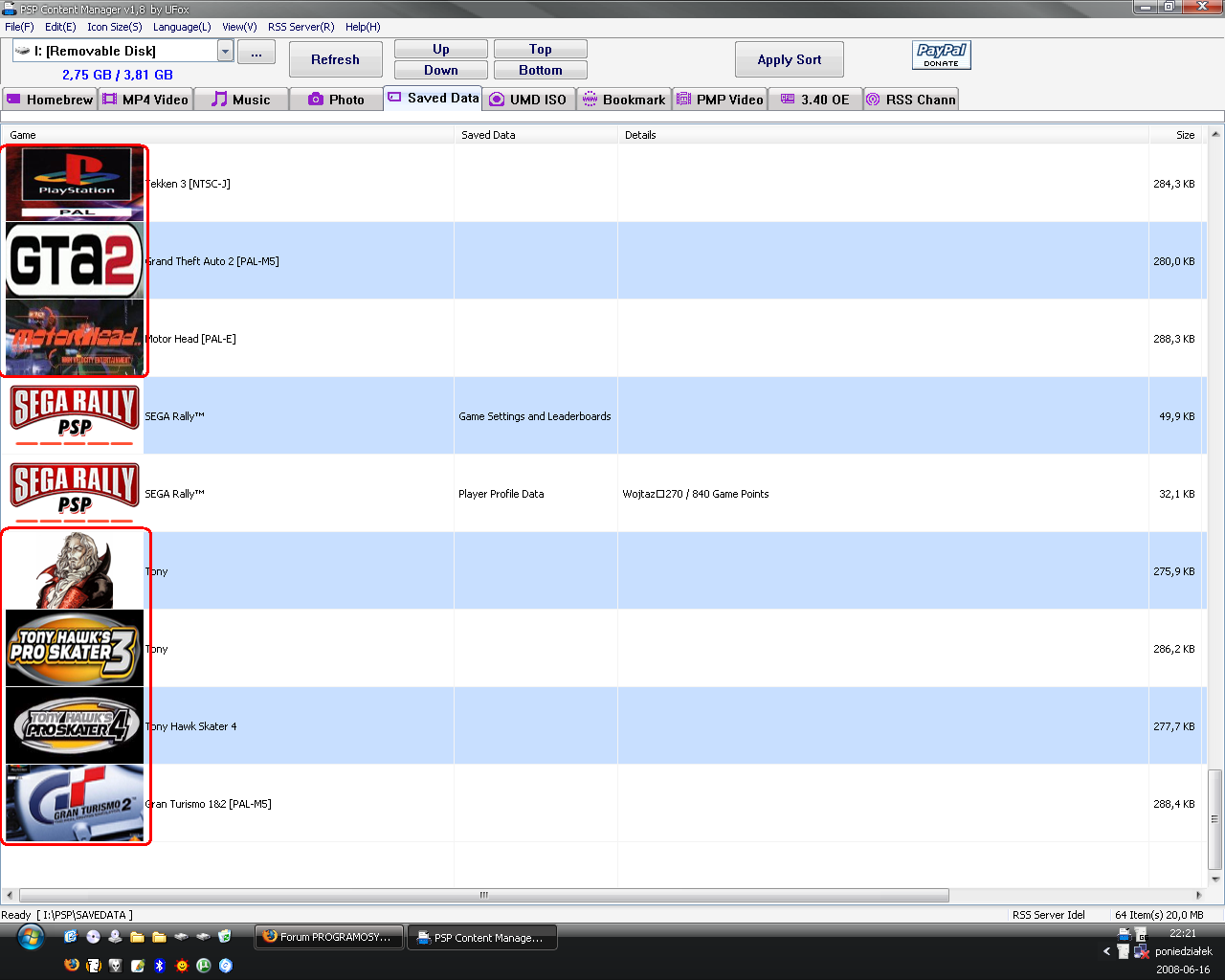Click the vertical scrollbar thumb

pyautogui.click(x=1215, y=818)
